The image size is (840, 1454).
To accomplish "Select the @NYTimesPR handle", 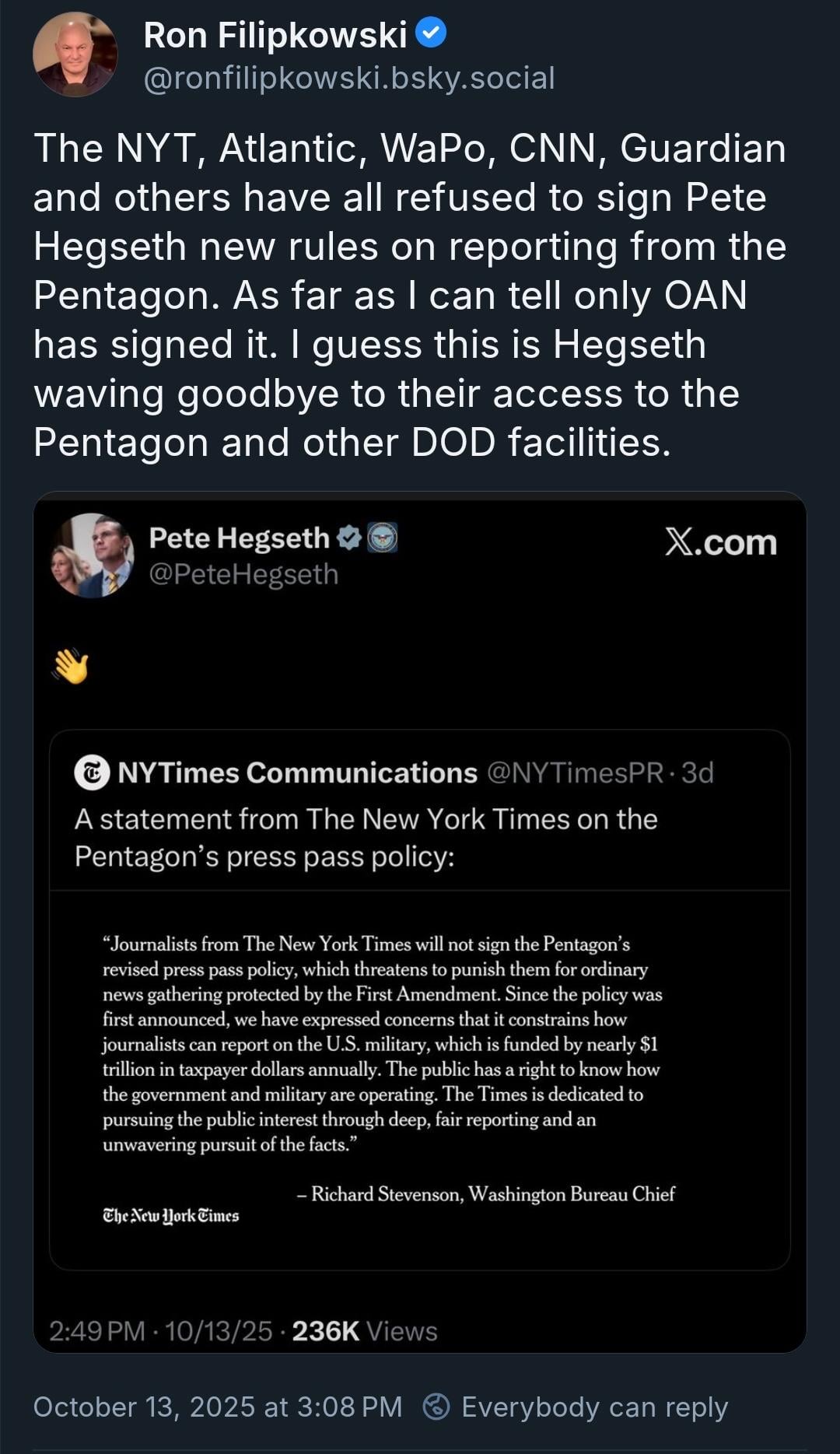I will coord(575,773).
